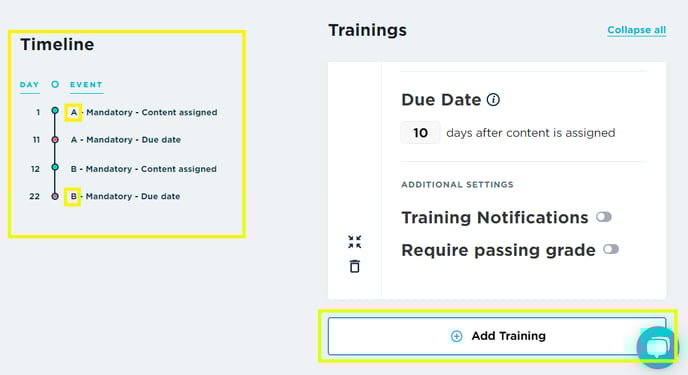Open the chat support bubble
Screen dimensions: 688x375
(657, 347)
